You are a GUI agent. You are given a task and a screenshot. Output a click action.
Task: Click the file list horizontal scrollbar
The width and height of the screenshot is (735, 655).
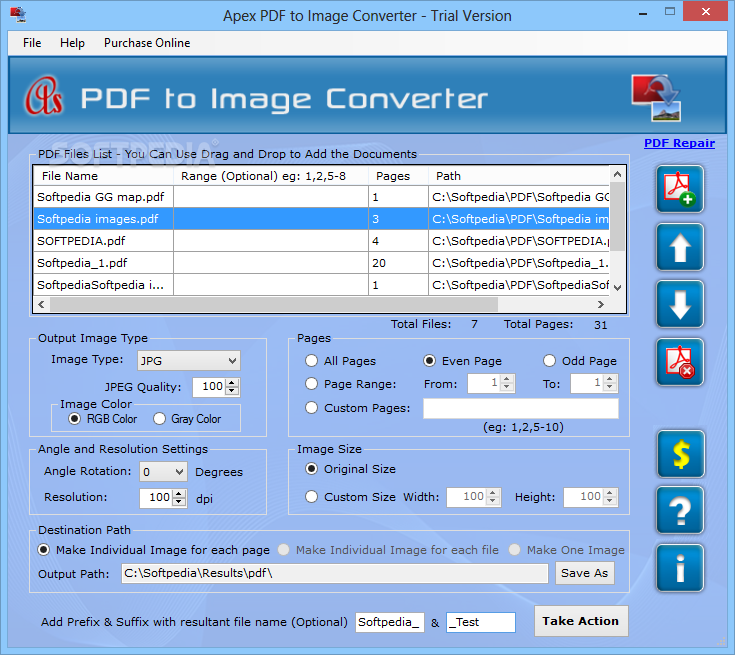(274, 304)
